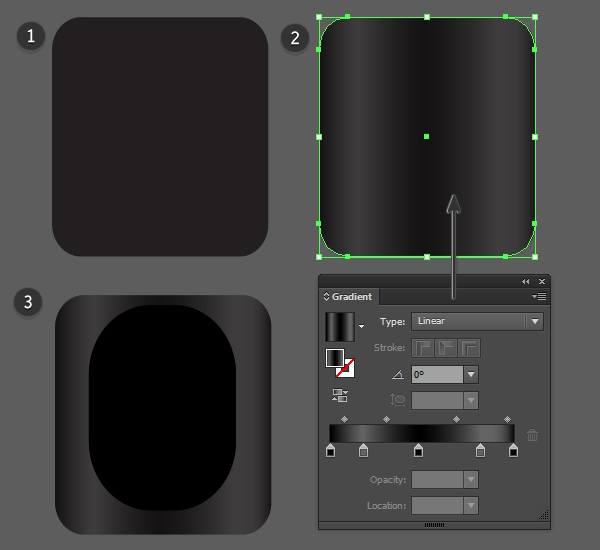This screenshot has height=550, width=600.
Task: Choose apply gradient along stroke option
Action: click(446, 348)
